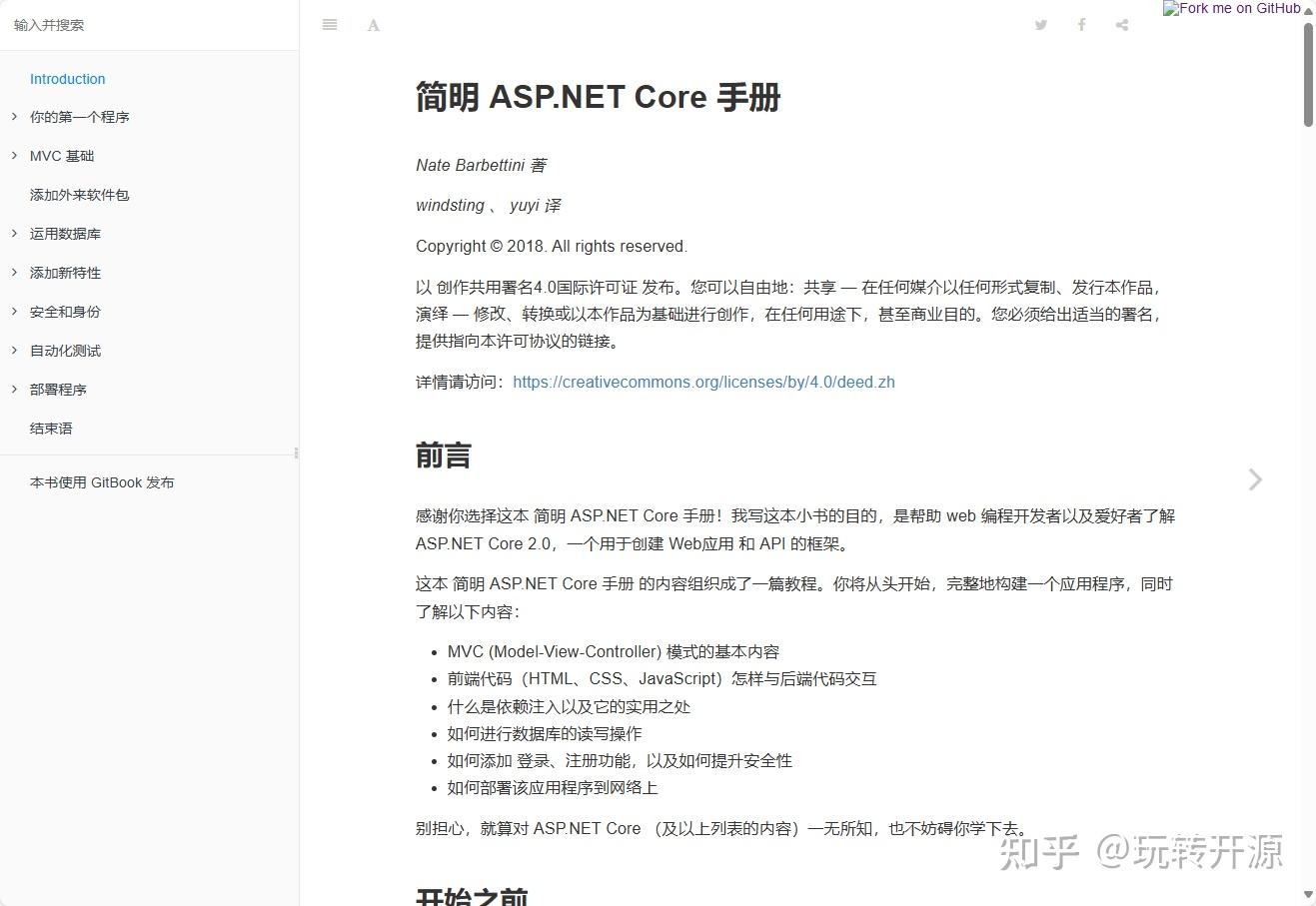This screenshot has width=1316, height=906.
Task: Expand the 运用数据库 chapter chevron
Action: [x=14, y=234]
